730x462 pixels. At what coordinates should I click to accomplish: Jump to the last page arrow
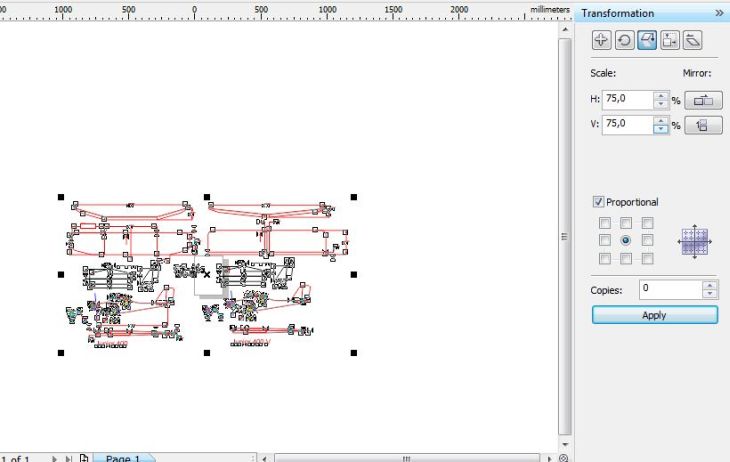[68, 459]
